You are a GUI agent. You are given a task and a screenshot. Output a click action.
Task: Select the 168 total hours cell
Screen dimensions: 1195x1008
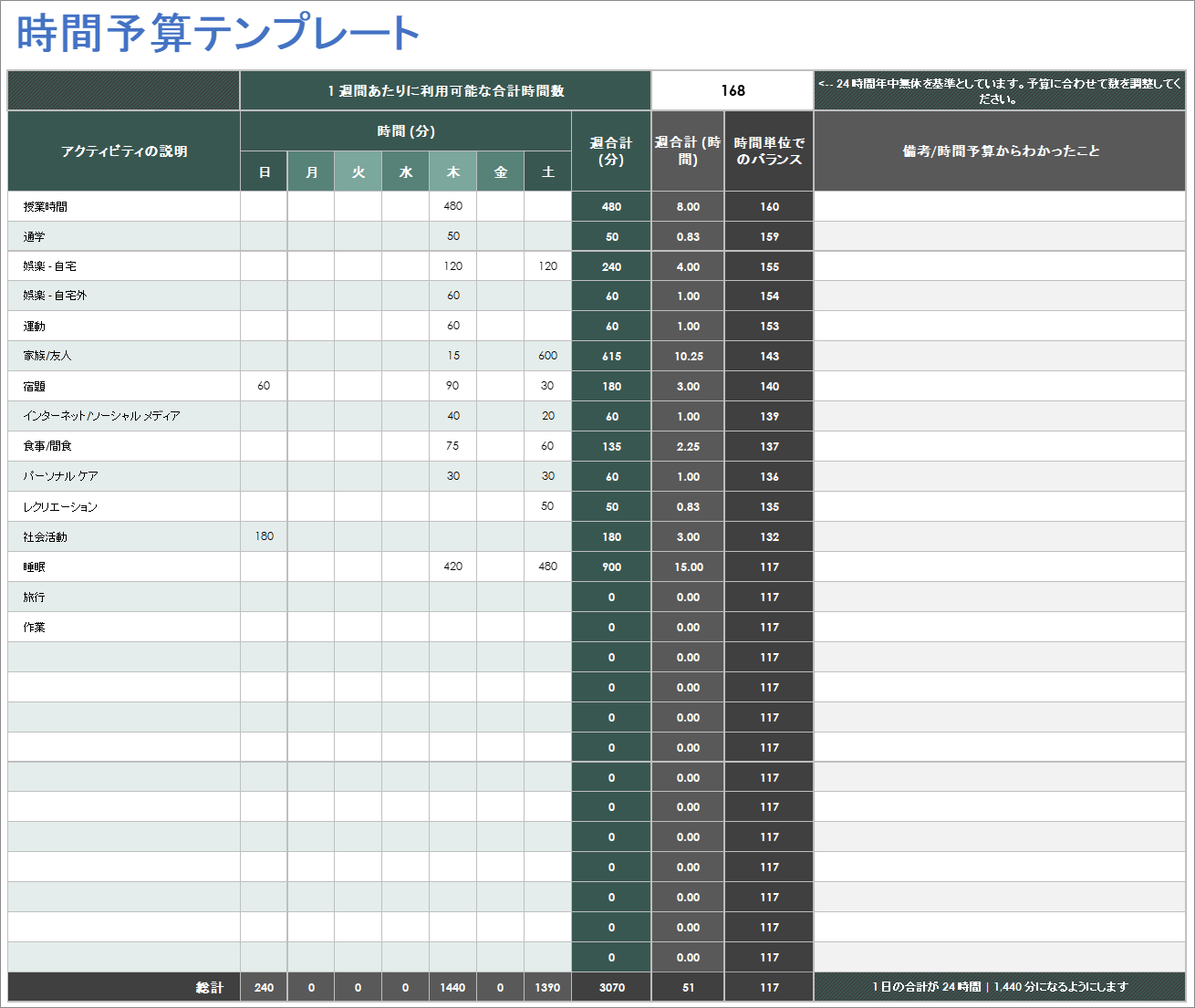coord(733,90)
